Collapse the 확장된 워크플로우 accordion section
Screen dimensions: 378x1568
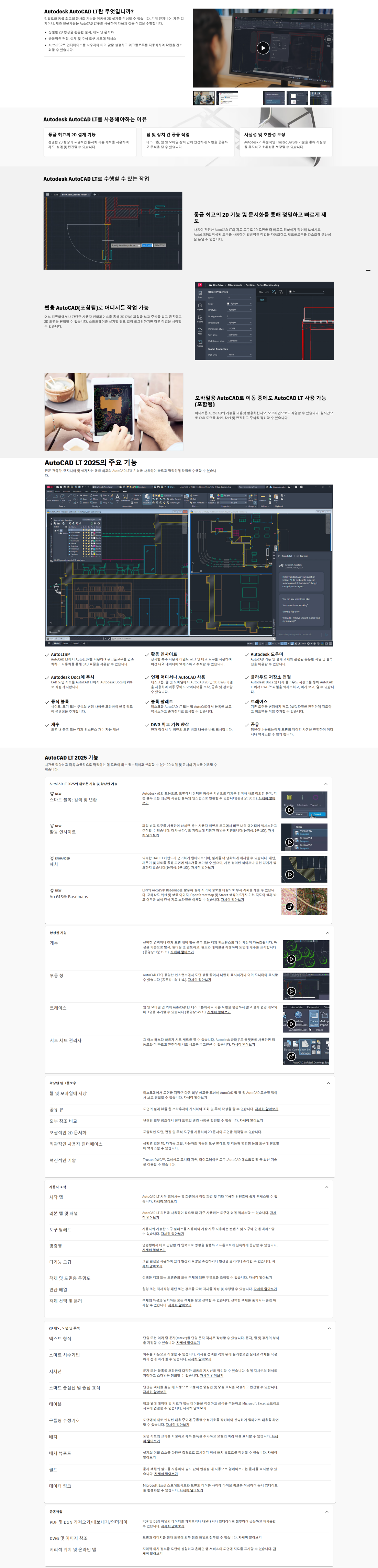click(329, 1083)
